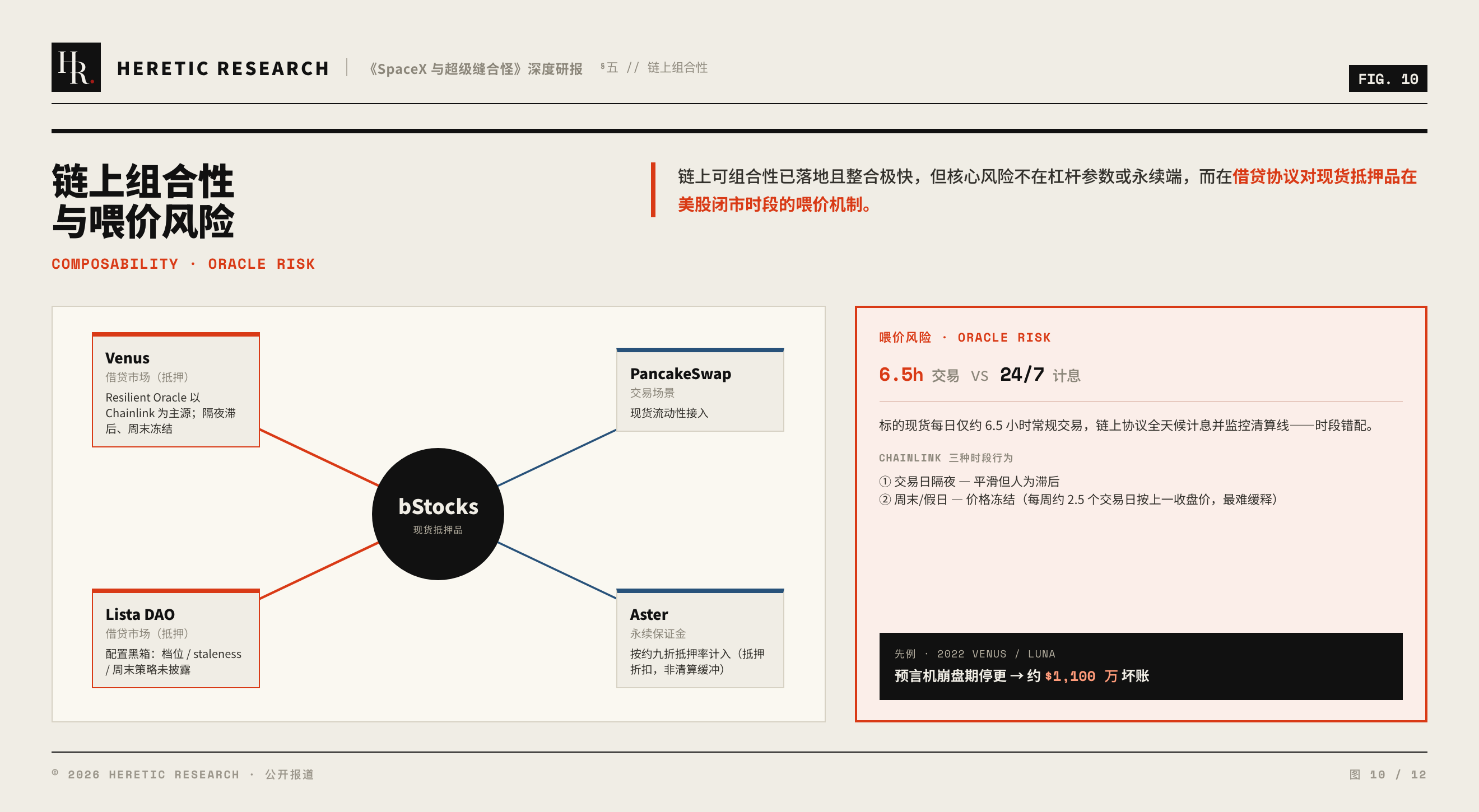The image size is (1479, 812).
Task: Click 交易场景 label under PancakeSwap
Action: 652,393
